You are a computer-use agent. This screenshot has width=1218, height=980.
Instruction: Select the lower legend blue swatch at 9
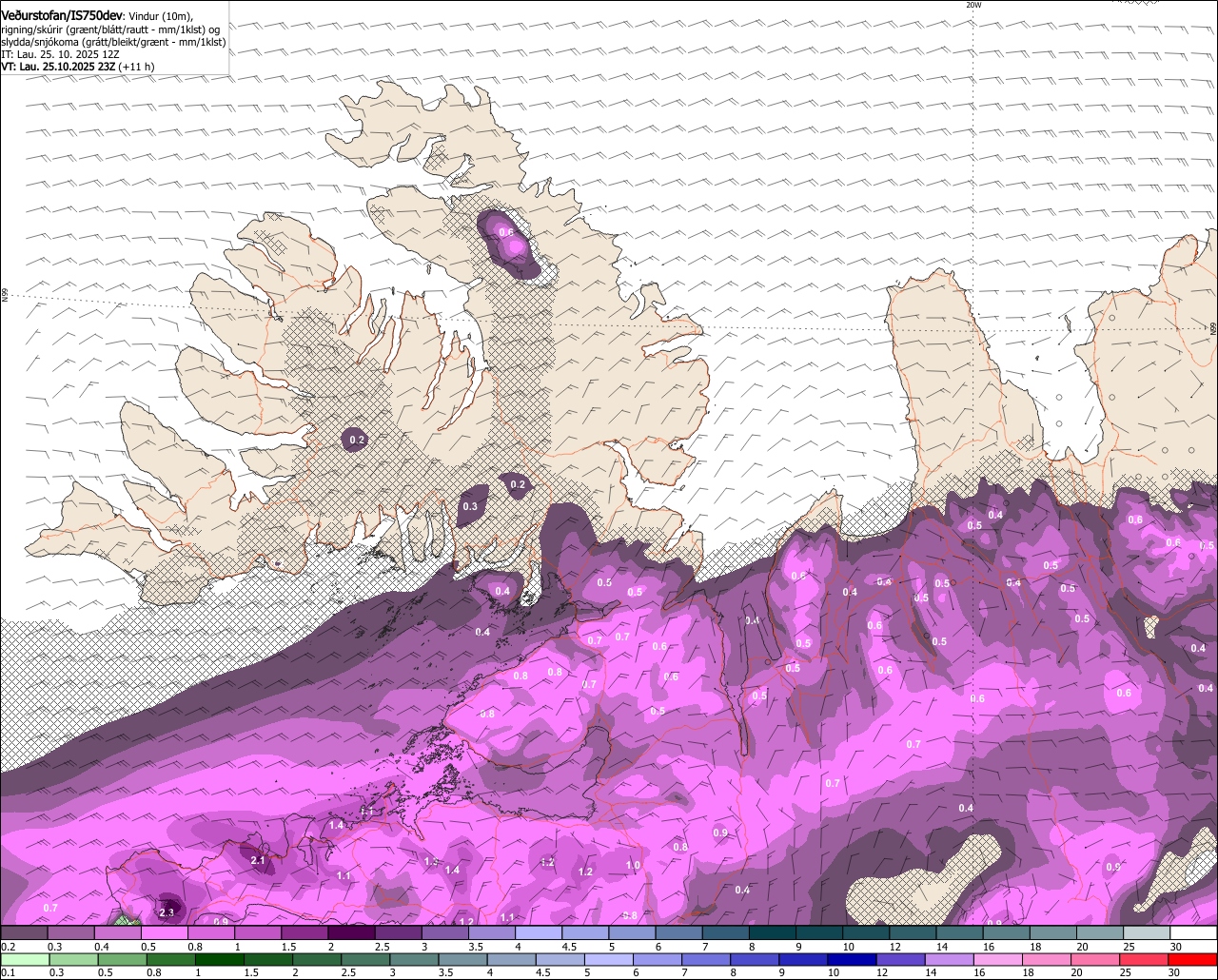803,959
